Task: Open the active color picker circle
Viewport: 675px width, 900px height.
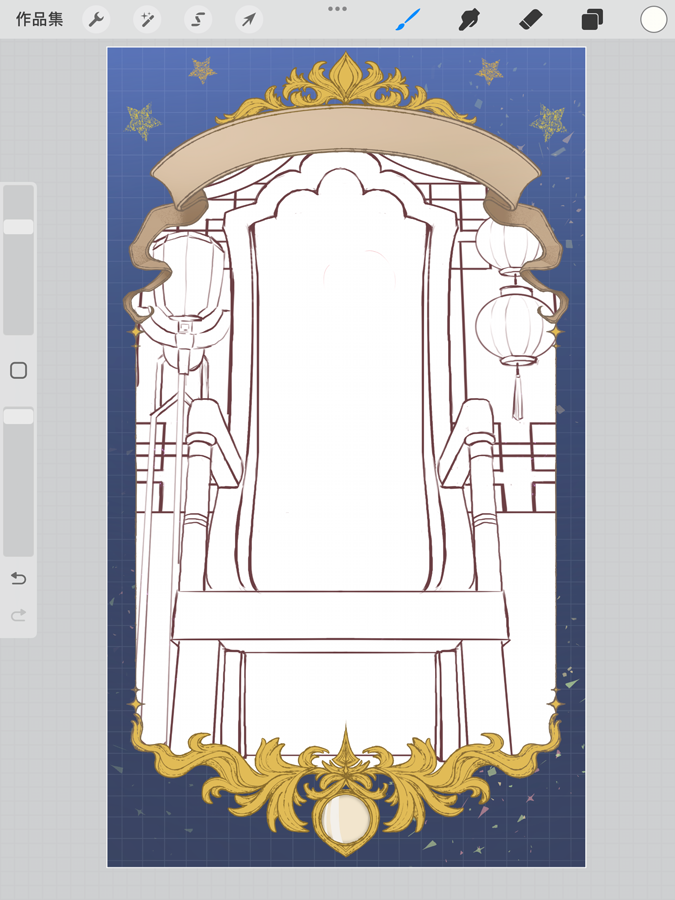Action: point(654,20)
